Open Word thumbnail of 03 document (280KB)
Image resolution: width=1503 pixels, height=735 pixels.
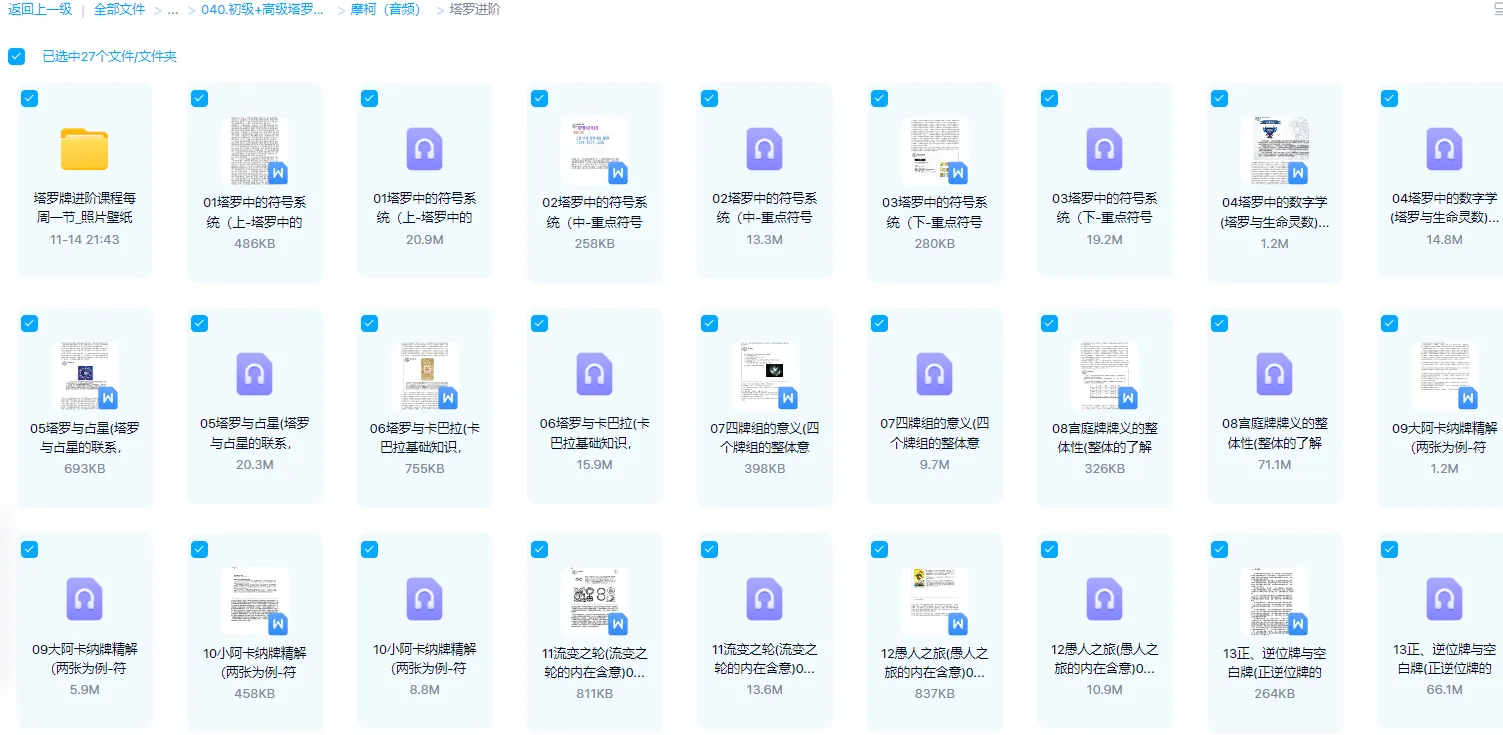[x=935, y=151]
